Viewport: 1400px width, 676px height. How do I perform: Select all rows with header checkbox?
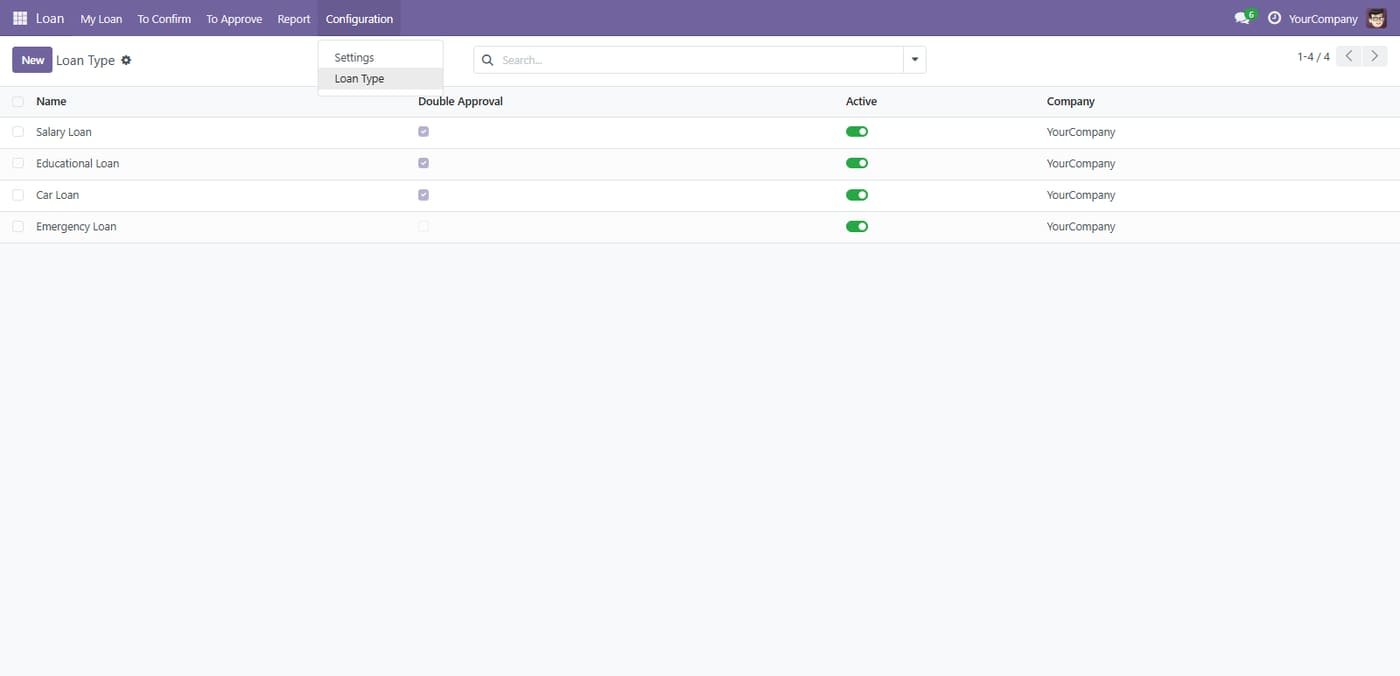click(x=18, y=101)
